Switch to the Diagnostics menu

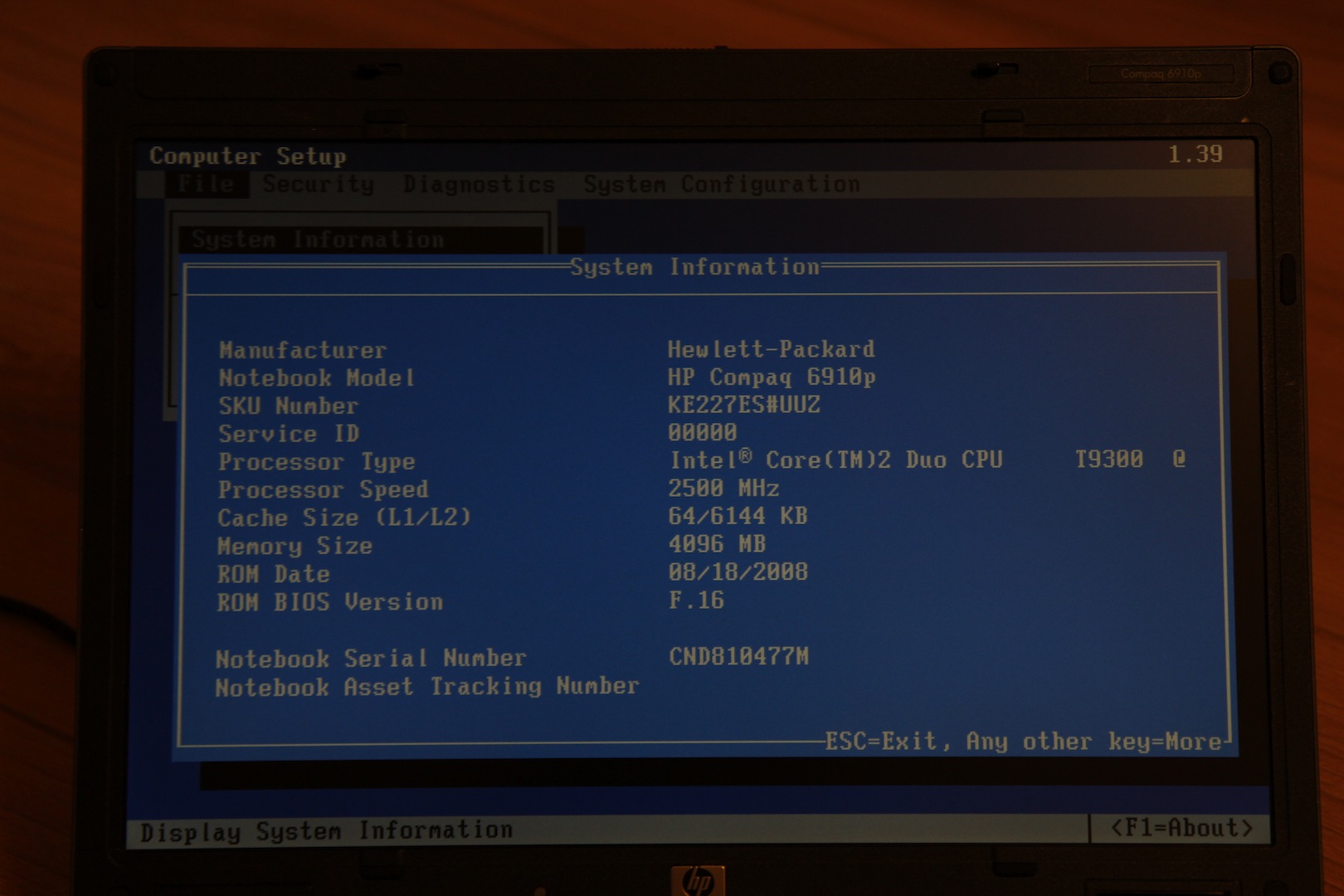[x=479, y=184]
